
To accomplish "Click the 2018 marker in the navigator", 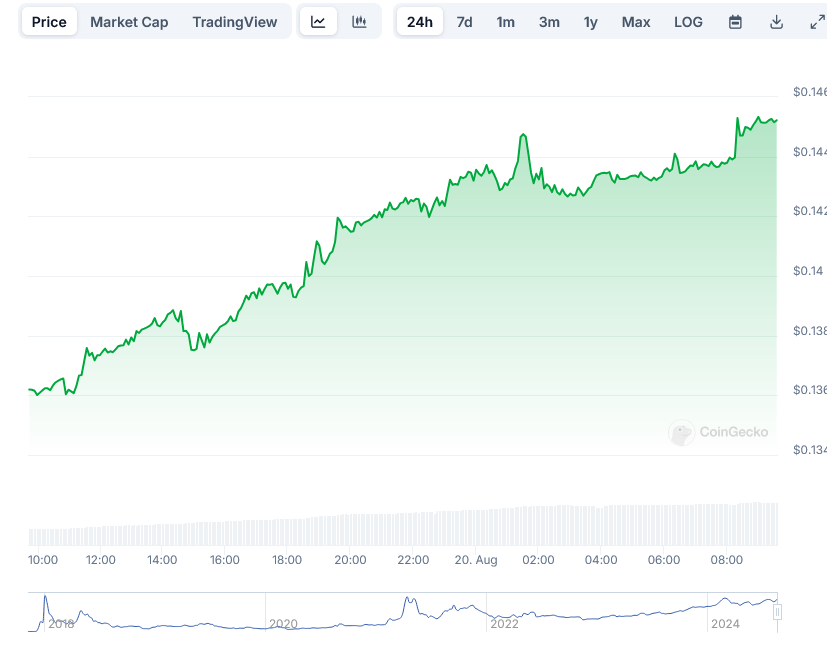I will coord(61,624).
